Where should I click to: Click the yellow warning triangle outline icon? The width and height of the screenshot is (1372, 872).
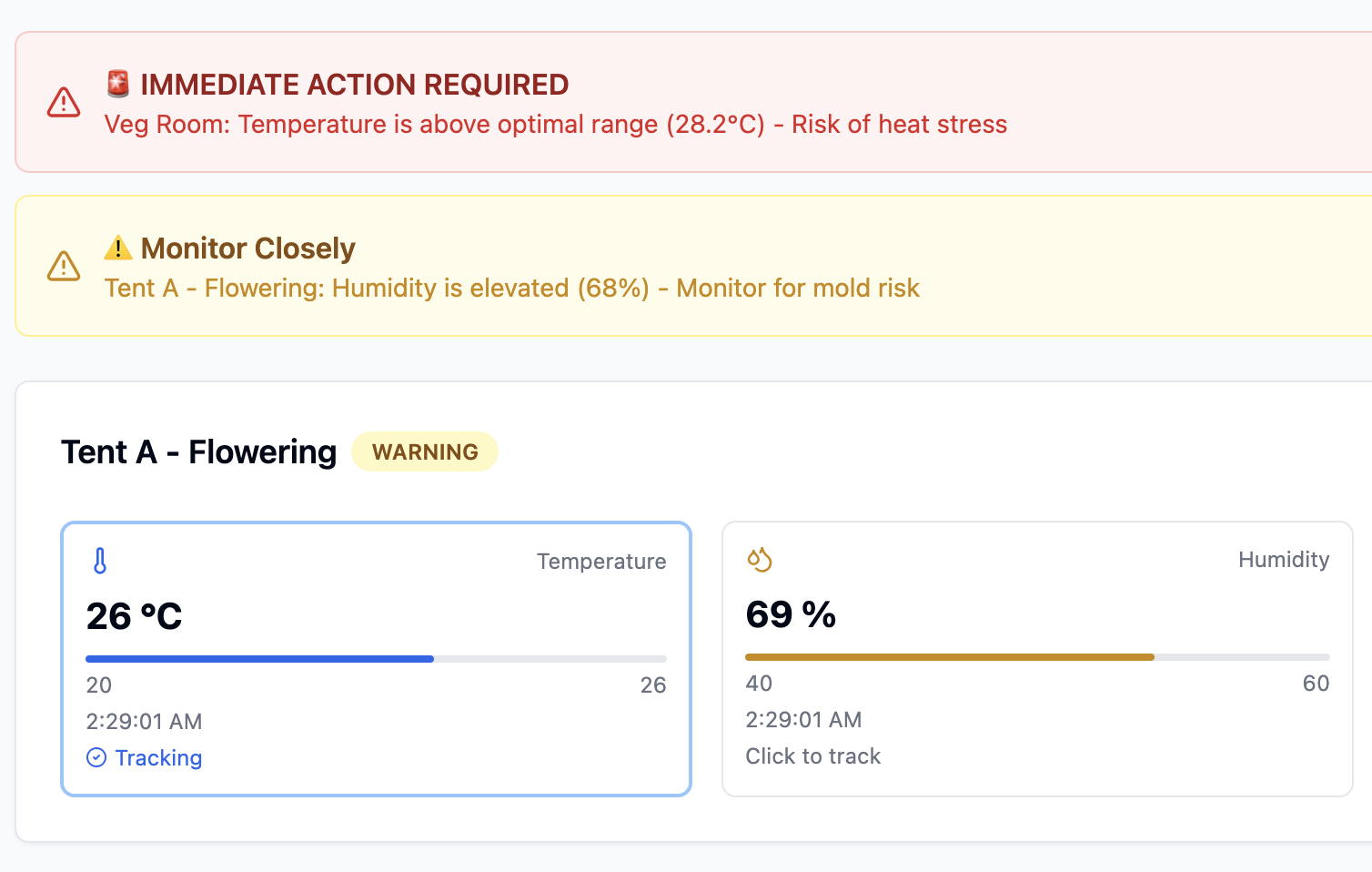(x=64, y=266)
